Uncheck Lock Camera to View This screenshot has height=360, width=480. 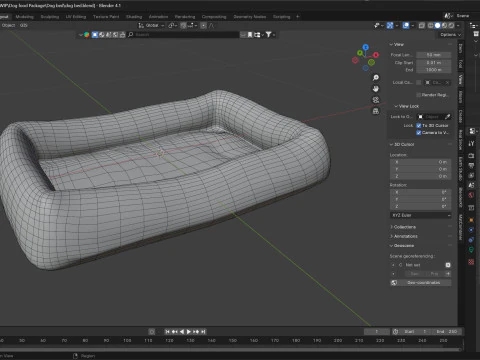tap(419, 133)
